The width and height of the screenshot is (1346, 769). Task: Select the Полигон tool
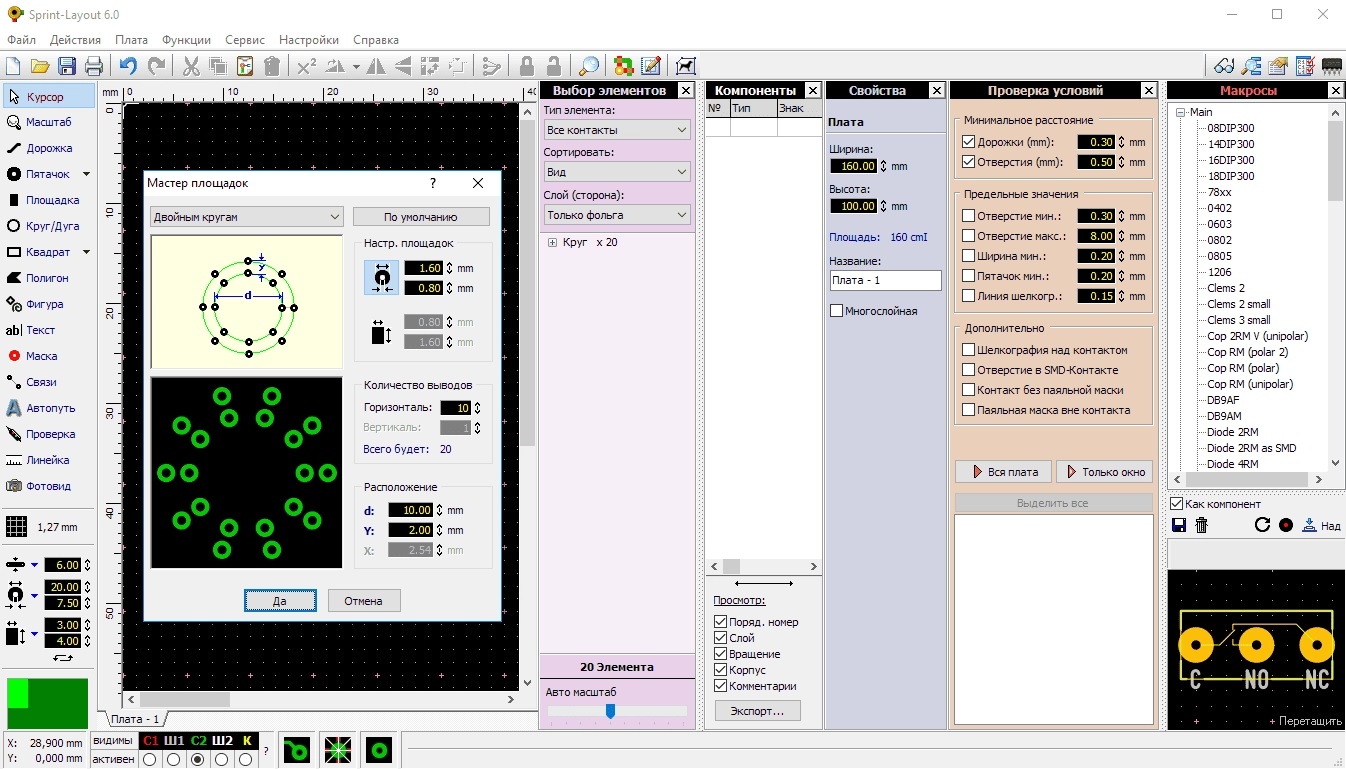point(48,278)
